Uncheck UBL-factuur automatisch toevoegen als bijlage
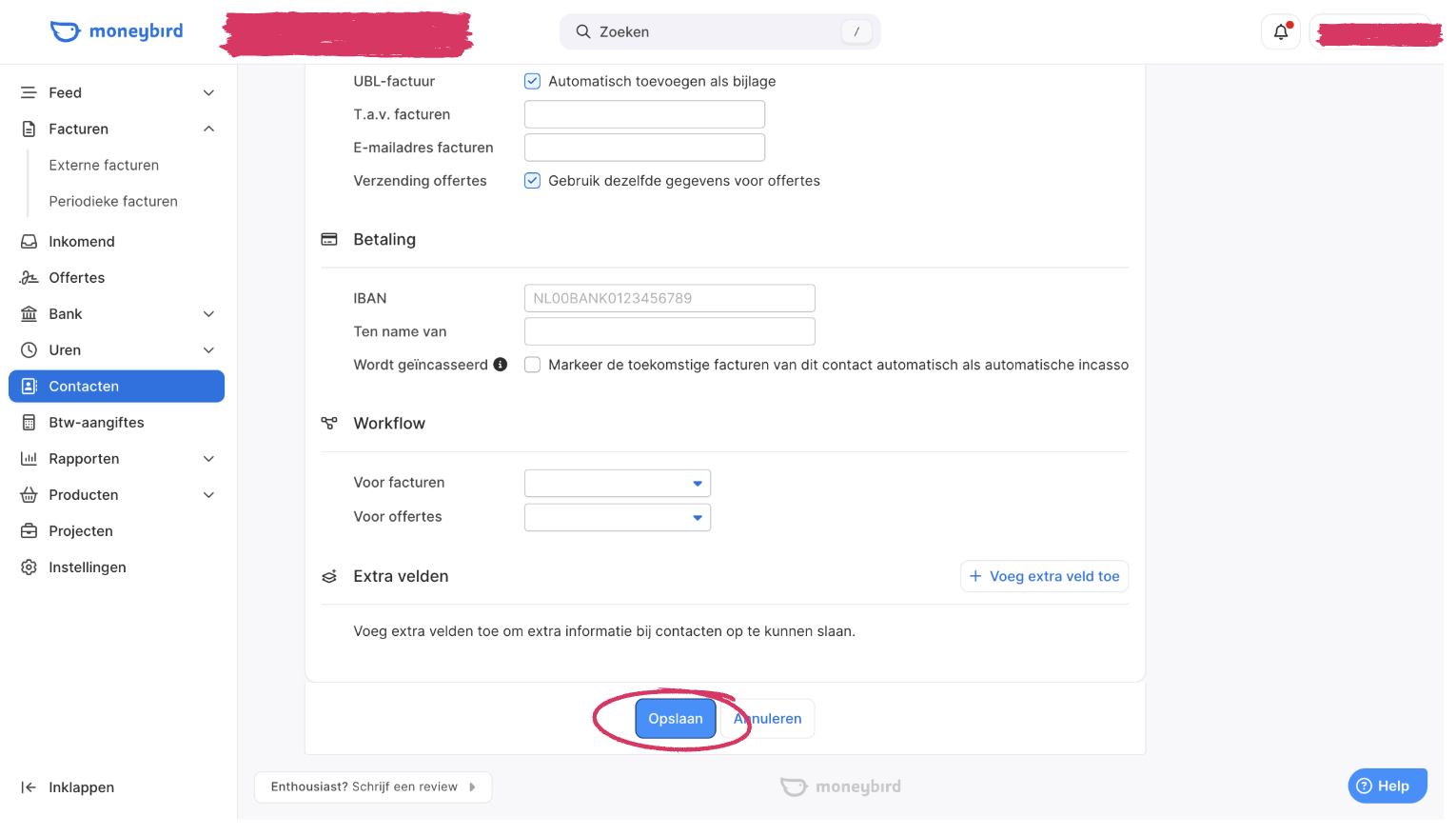This screenshot has width=1456, height=836. coord(533,82)
